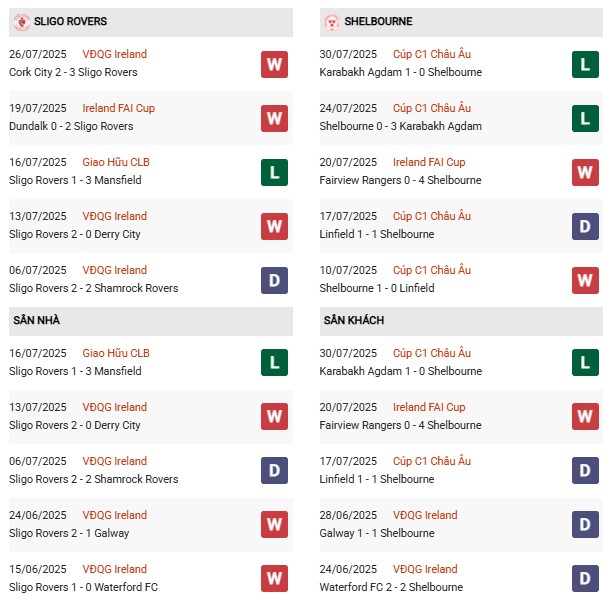Click D badge for Waterford FC 2-2 Shelbourne
The width and height of the screenshot is (609, 600).
[x=585, y=579]
